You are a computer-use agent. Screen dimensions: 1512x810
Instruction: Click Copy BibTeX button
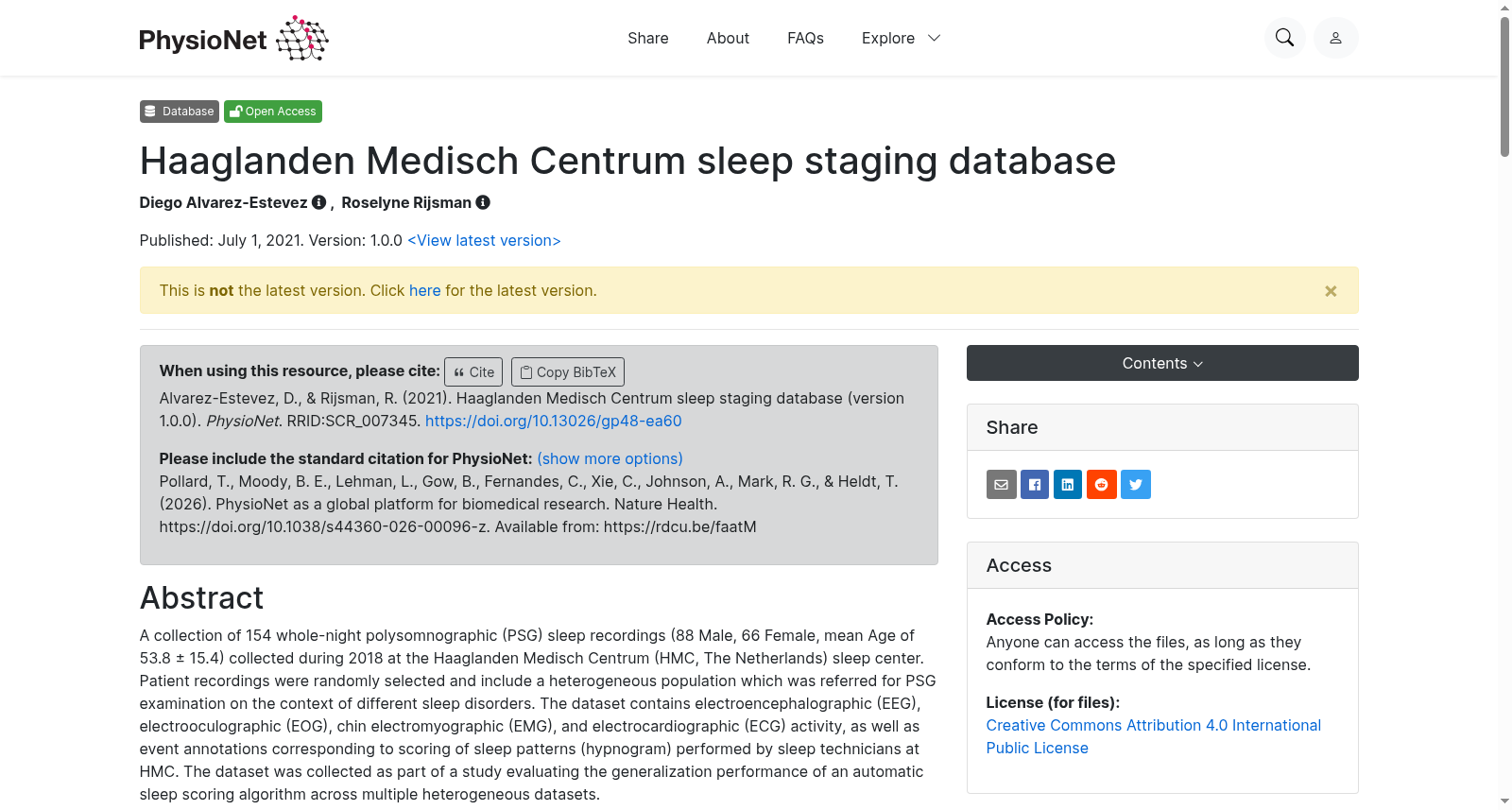(568, 371)
